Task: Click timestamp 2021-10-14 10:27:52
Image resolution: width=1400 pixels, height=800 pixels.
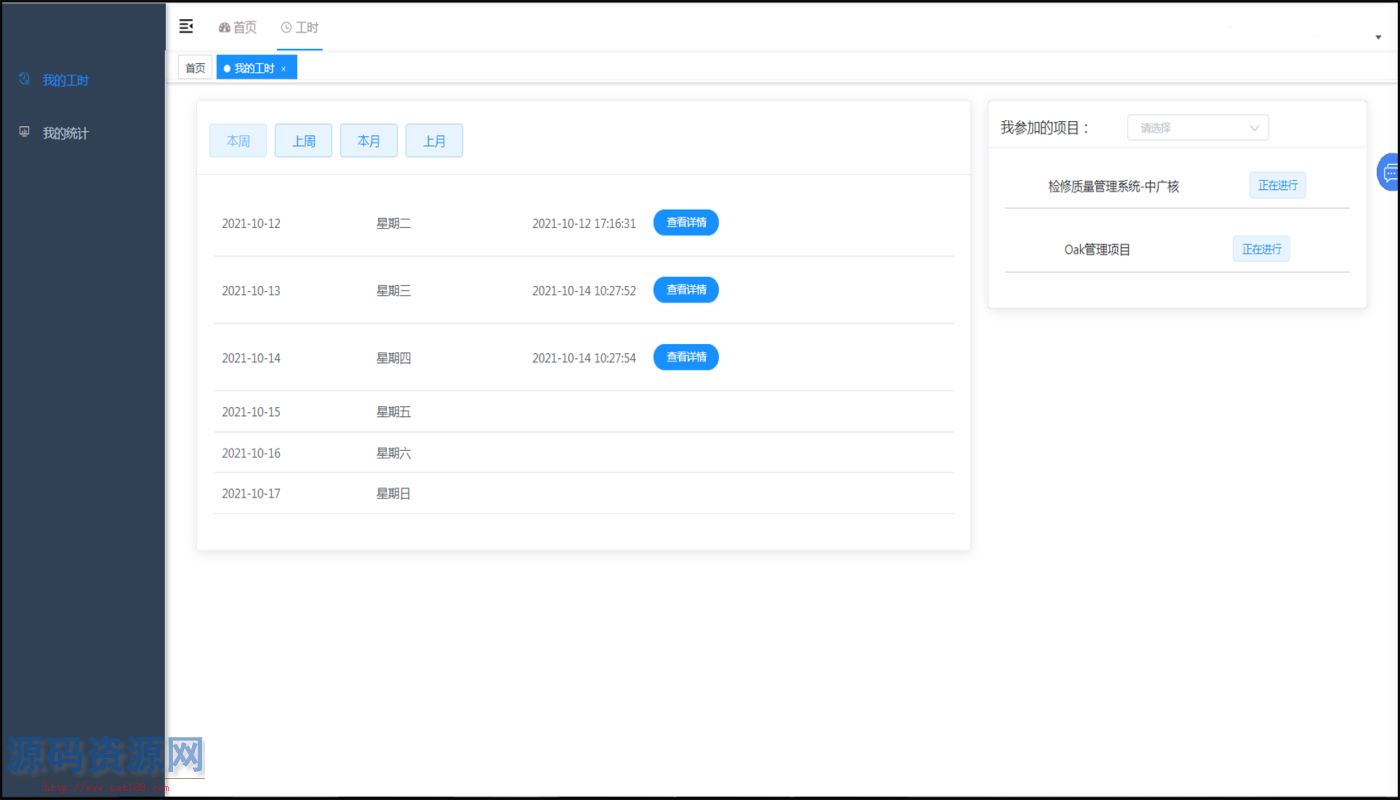Action: click(x=584, y=291)
